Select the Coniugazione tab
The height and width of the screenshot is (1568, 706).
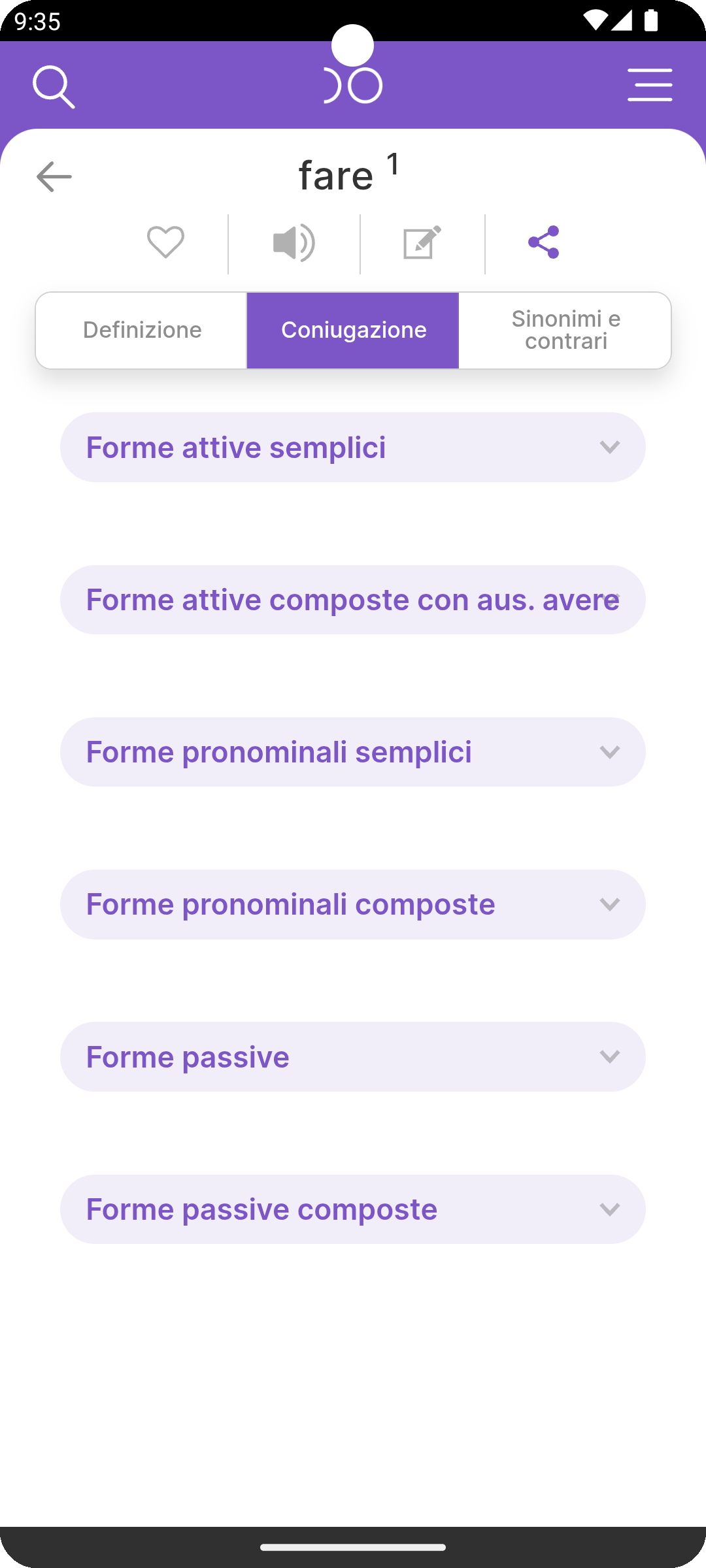353,330
